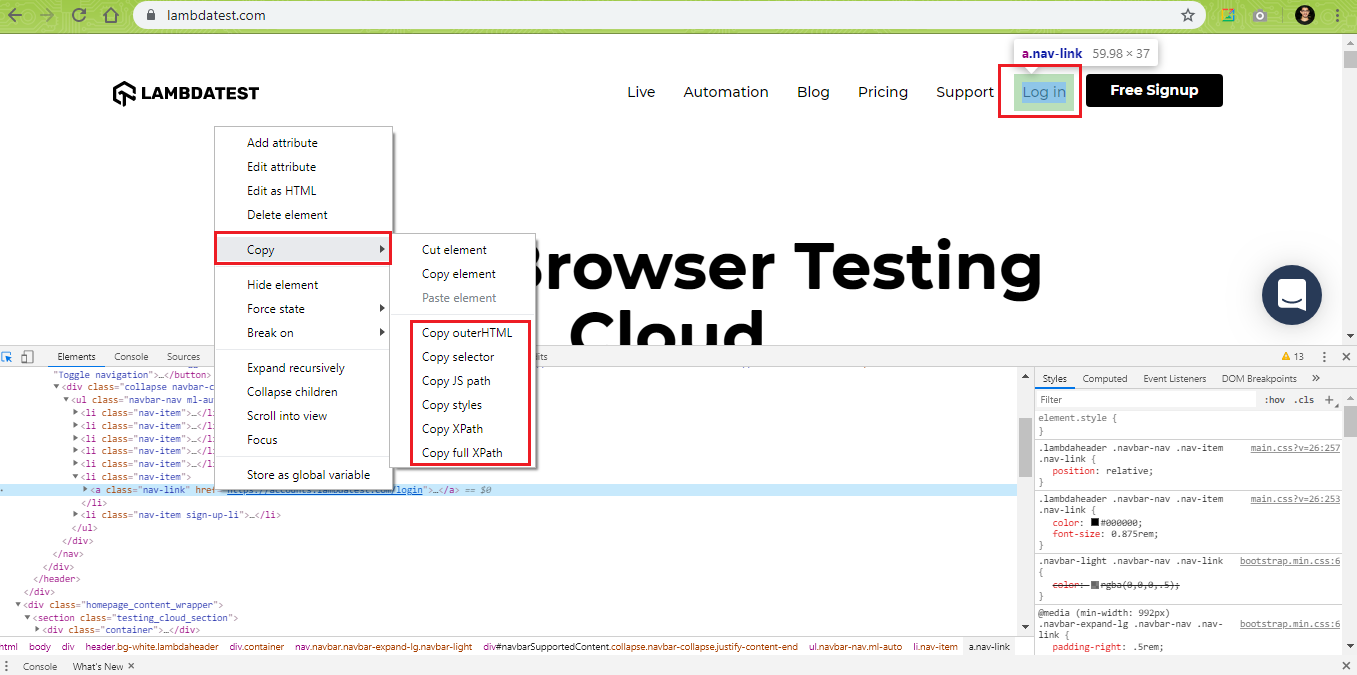Screen dimensions: 1357x675
Task: Toggle the .cls class editor
Action: pyautogui.click(x=1304, y=400)
